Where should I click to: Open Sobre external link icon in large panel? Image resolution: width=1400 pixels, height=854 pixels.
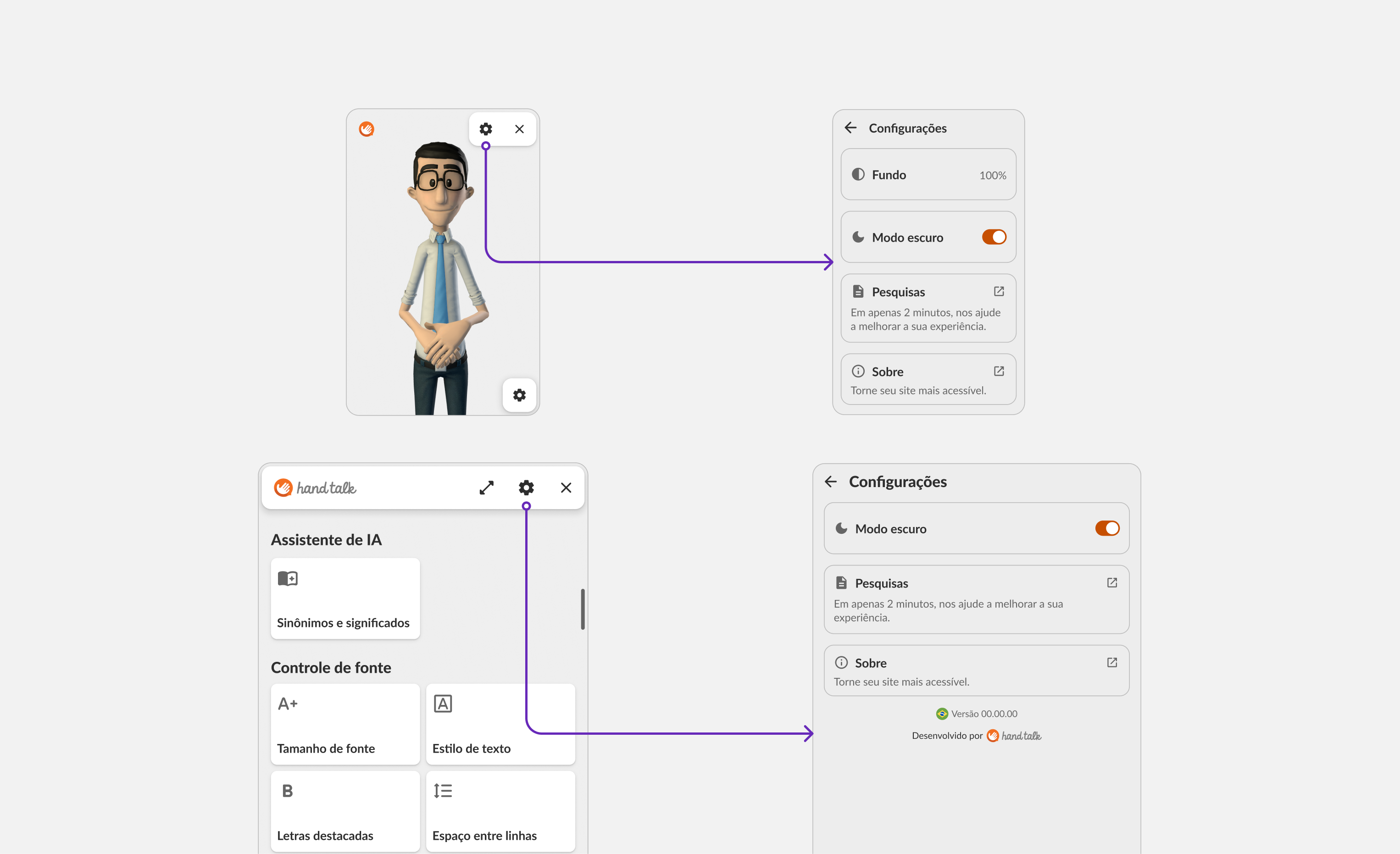pos(1111,663)
